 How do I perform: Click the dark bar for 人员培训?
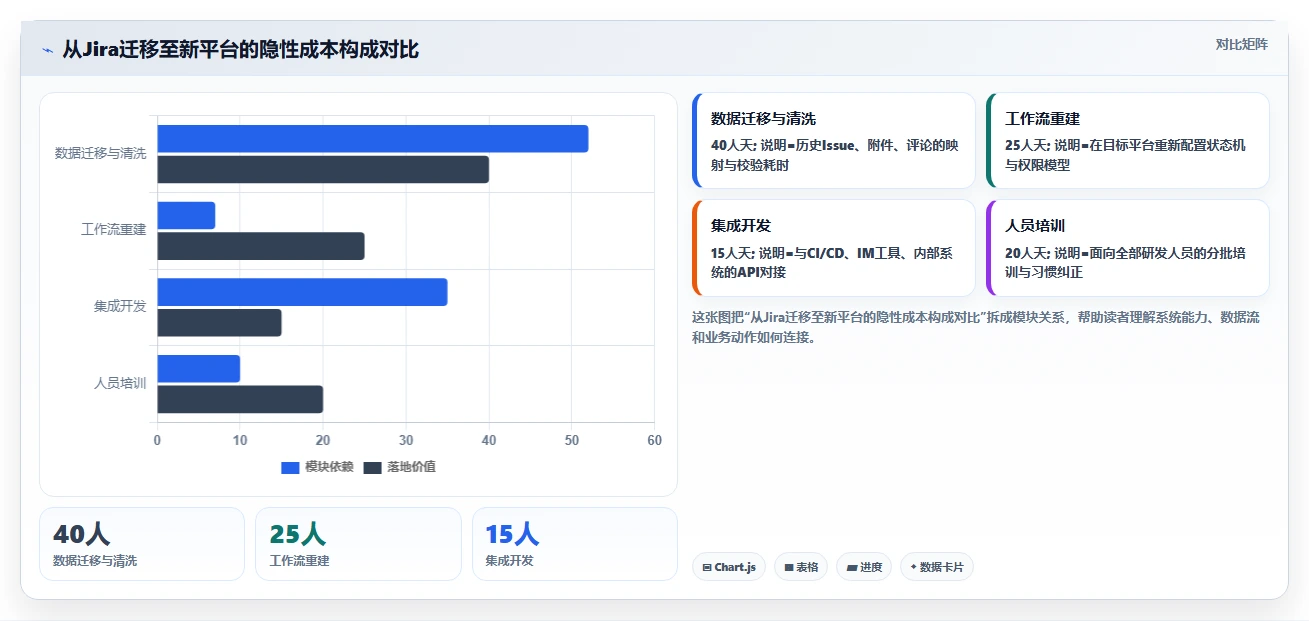coord(240,399)
